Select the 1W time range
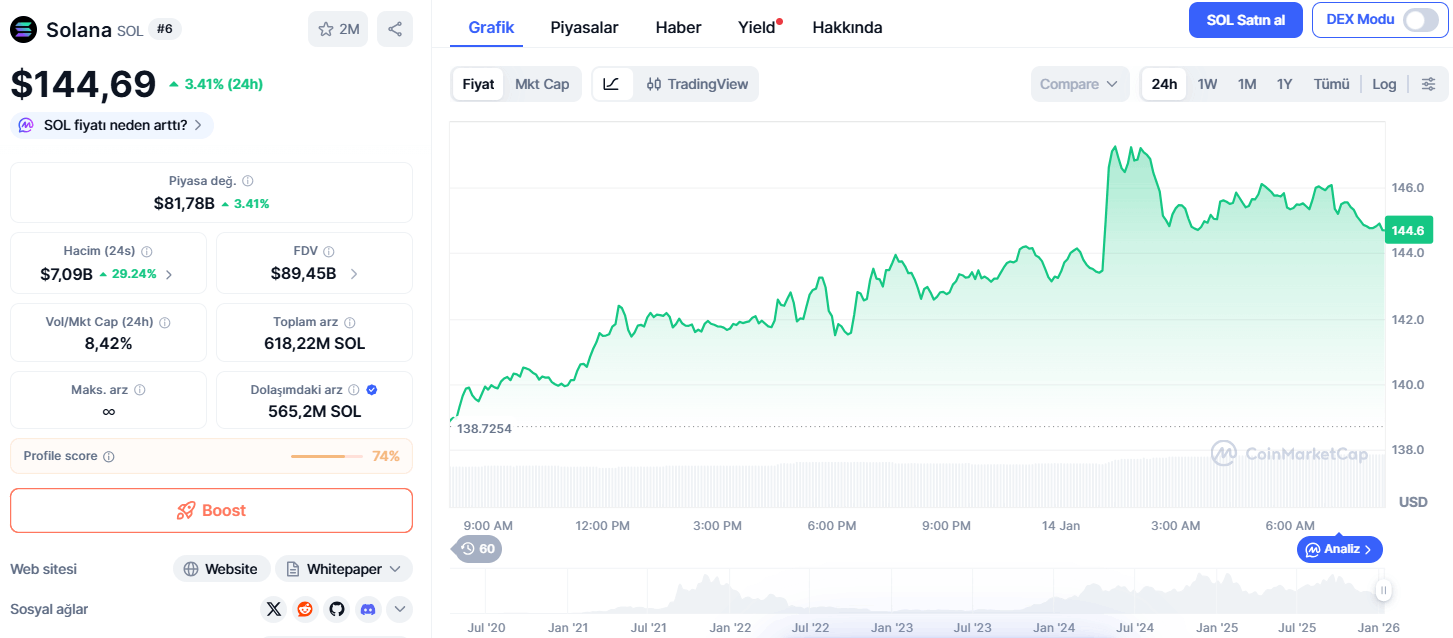The image size is (1453, 638). click(x=1207, y=84)
